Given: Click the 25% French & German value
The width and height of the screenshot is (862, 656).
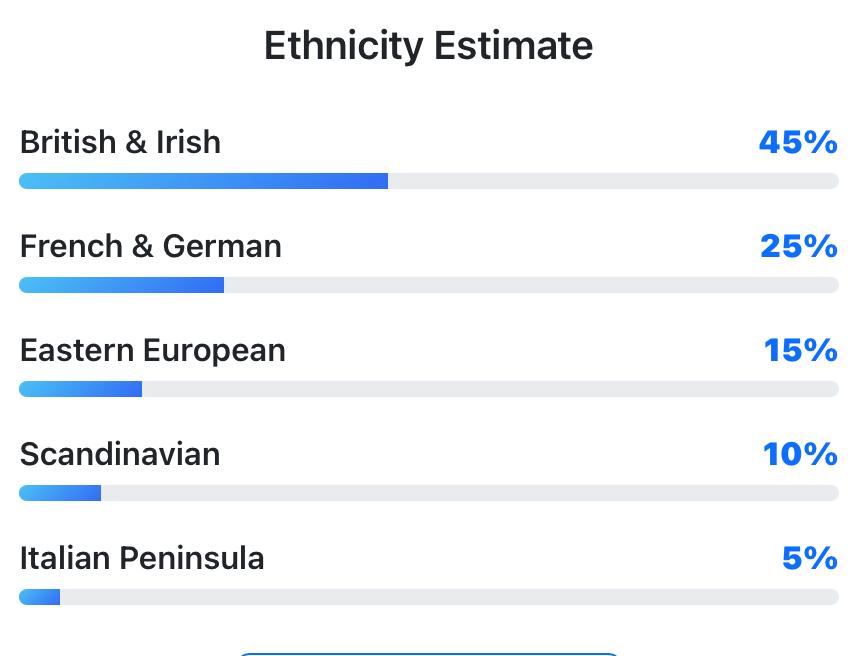Looking at the screenshot, I should [798, 246].
